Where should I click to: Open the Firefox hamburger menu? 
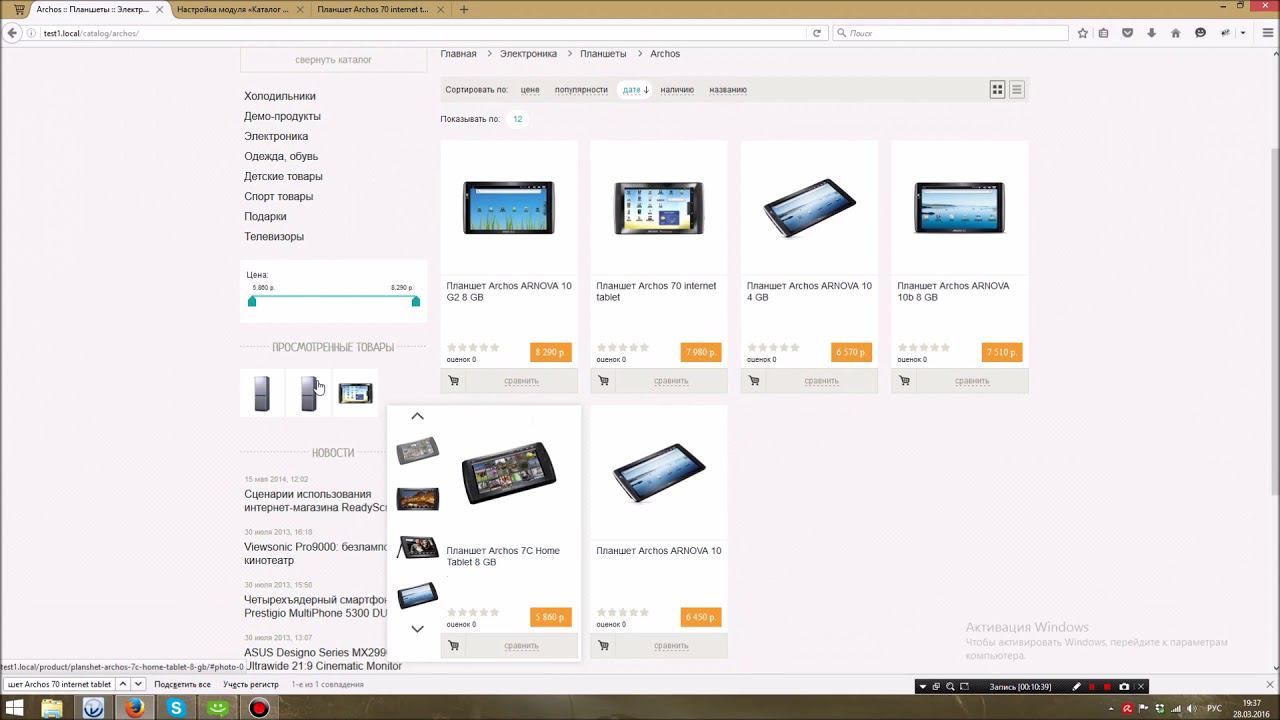click(x=1267, y=33)
